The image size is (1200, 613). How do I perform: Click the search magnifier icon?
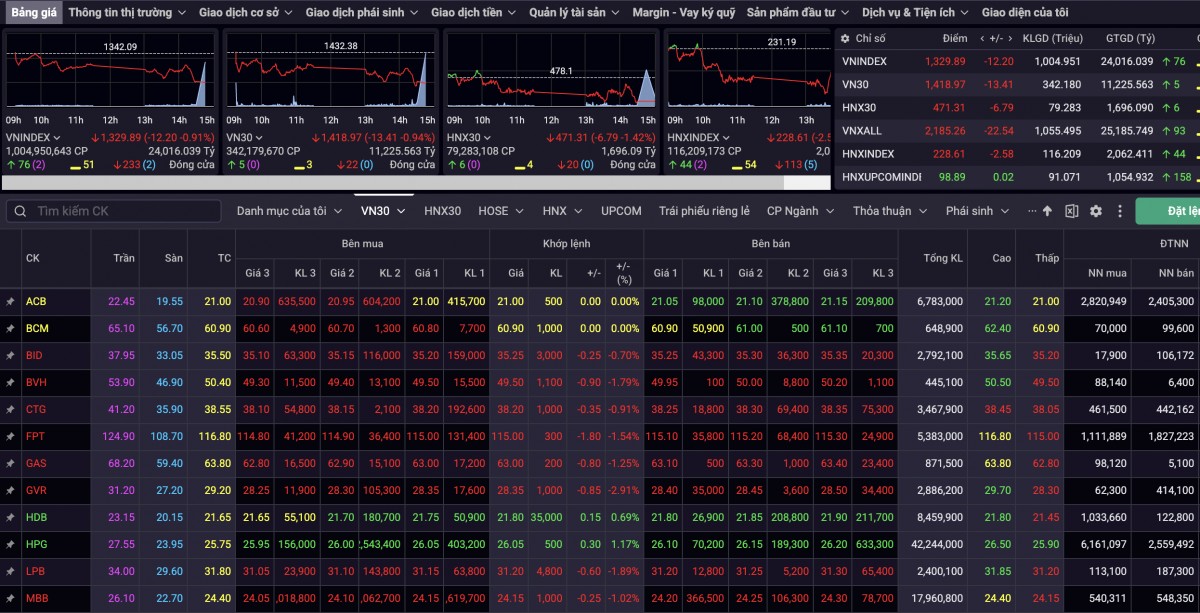(20, 211)
